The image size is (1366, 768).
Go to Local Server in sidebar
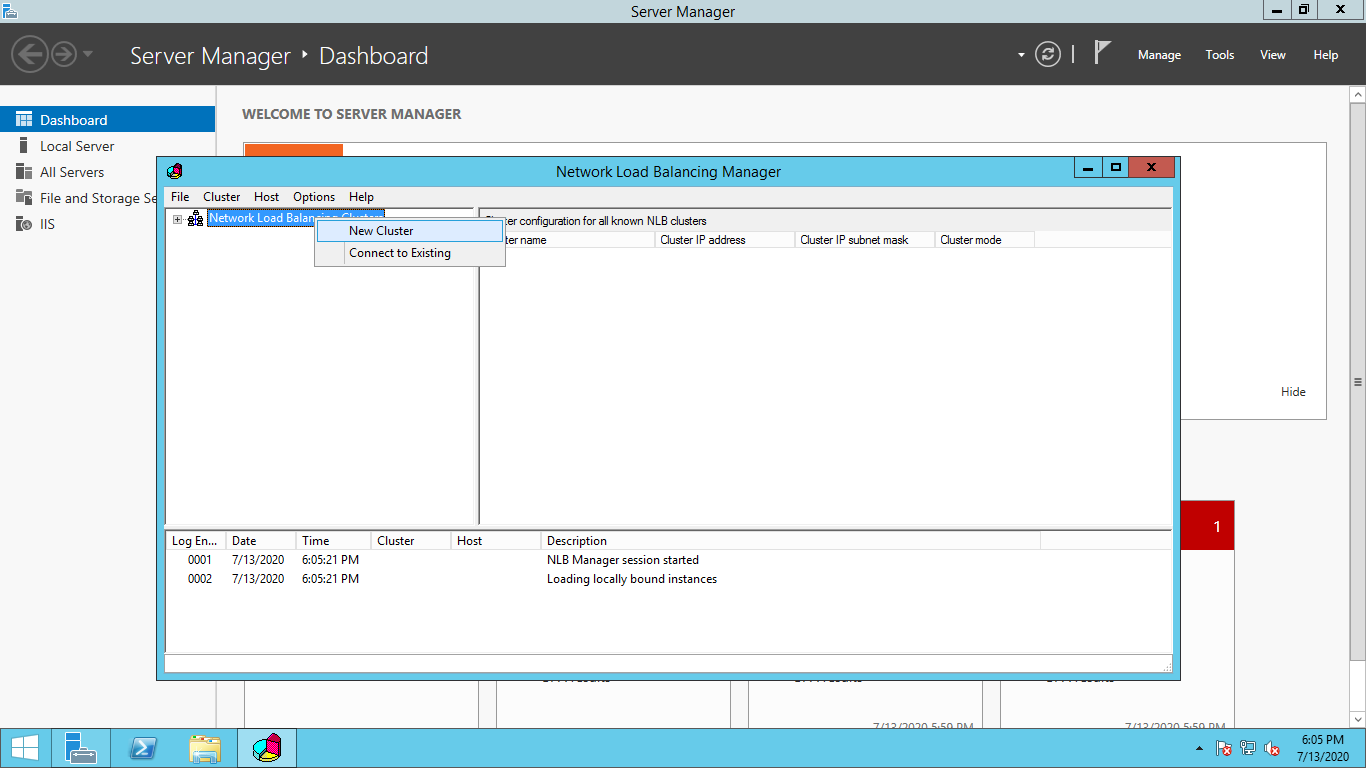point(77,146)
